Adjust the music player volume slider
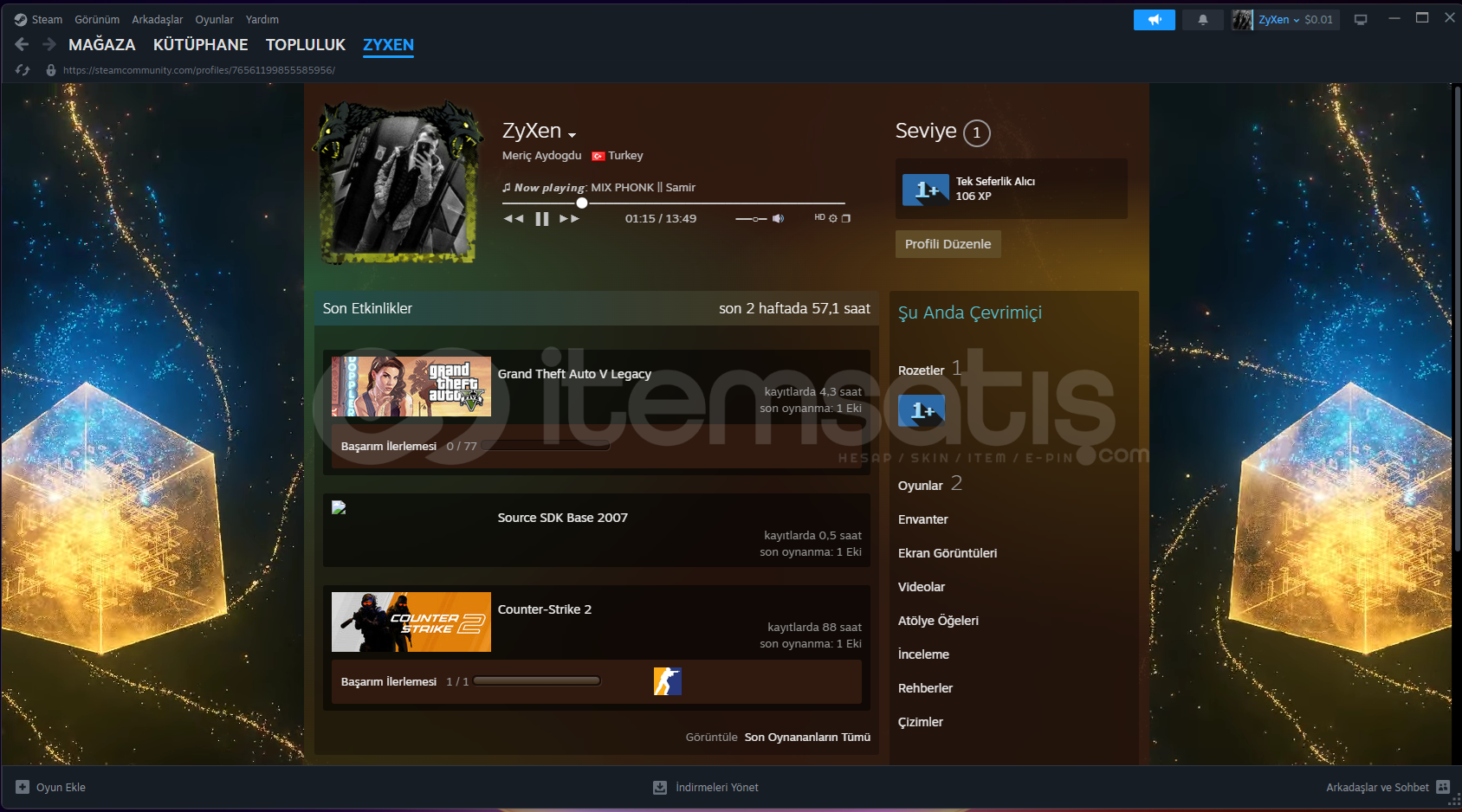This screenshot has height=812, width=1462. [x=751, y=219]
